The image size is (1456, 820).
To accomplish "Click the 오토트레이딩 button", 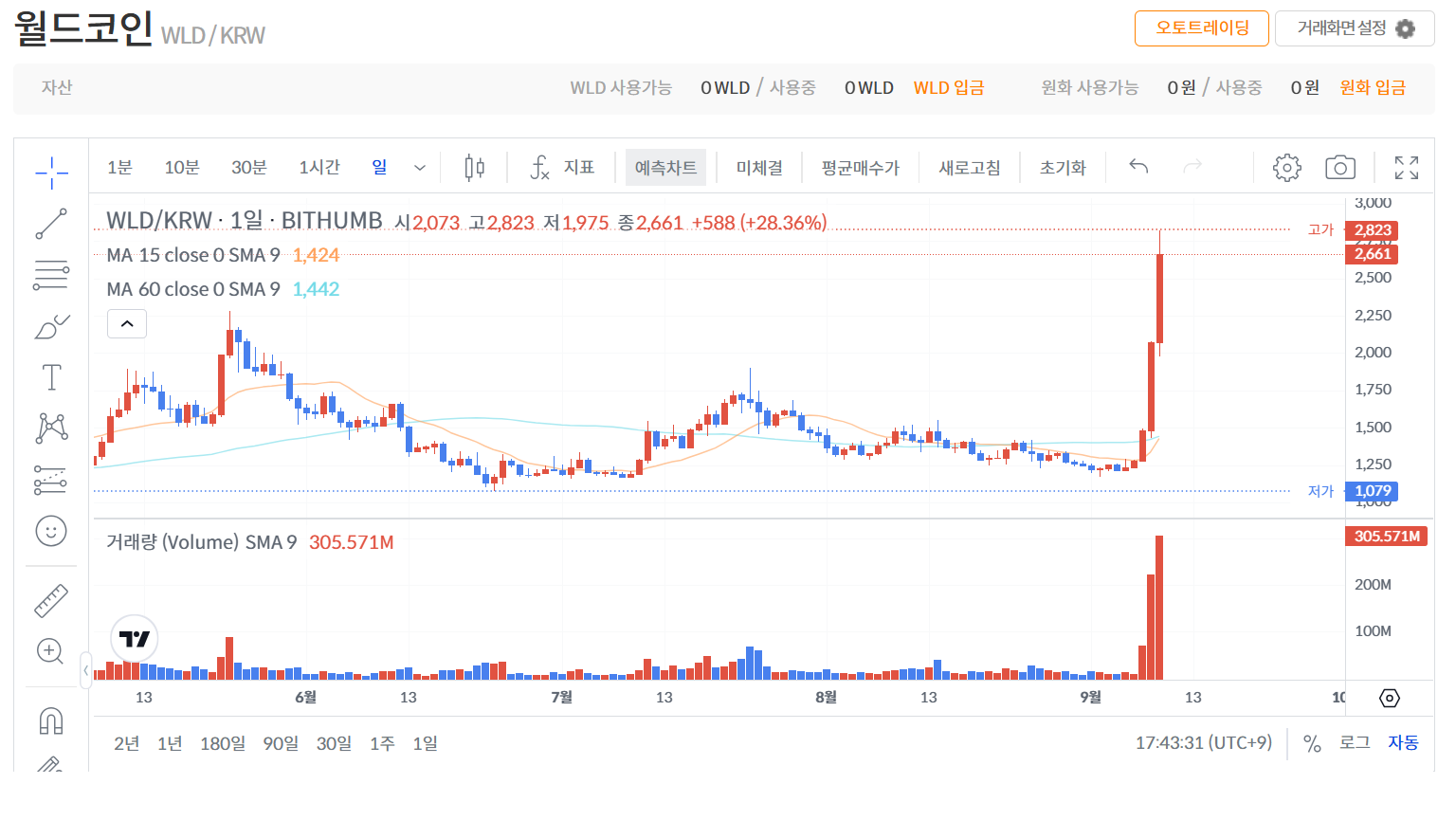I will tap(1201, 27).
